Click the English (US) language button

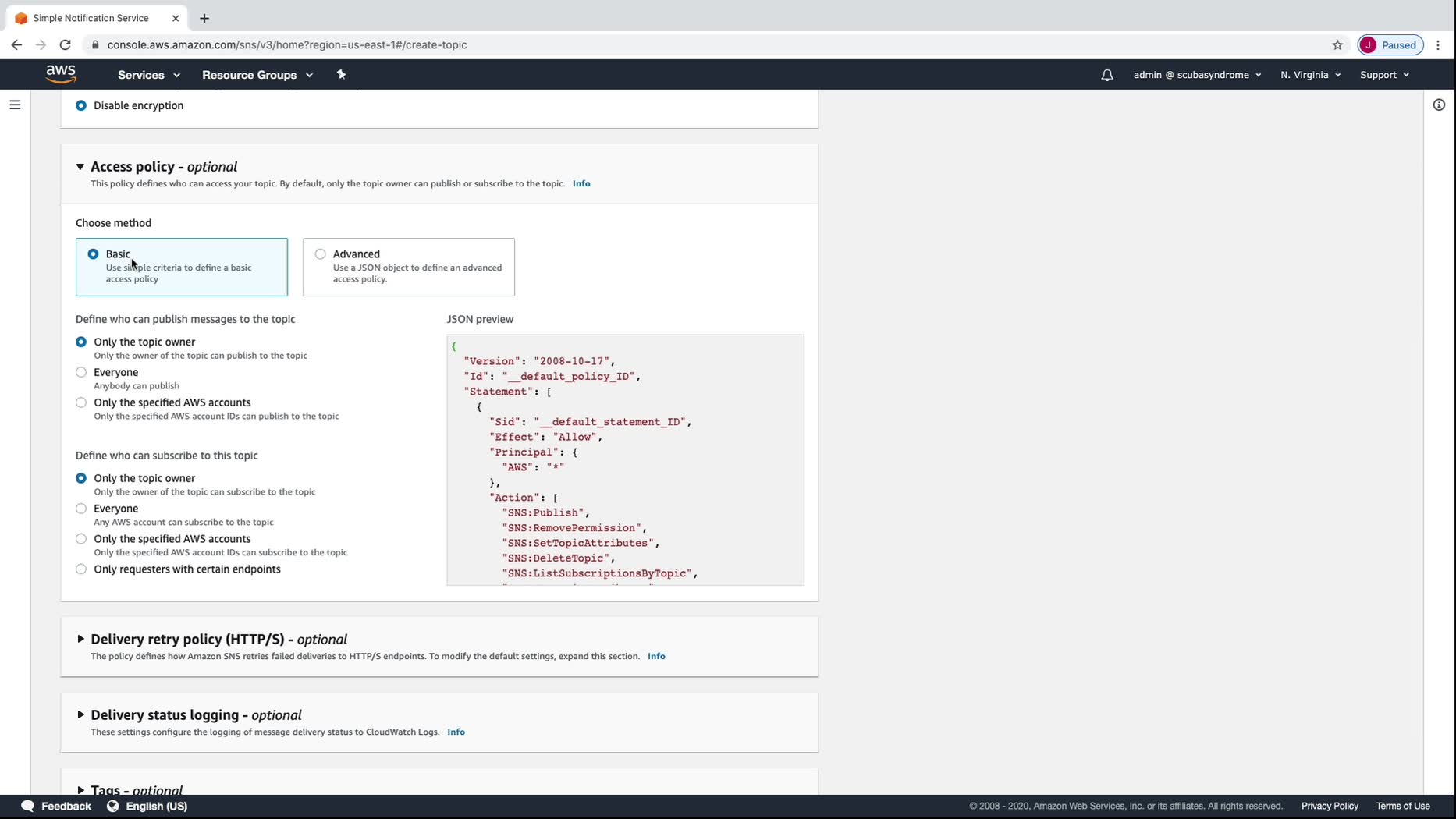click(x=147, y=806)
